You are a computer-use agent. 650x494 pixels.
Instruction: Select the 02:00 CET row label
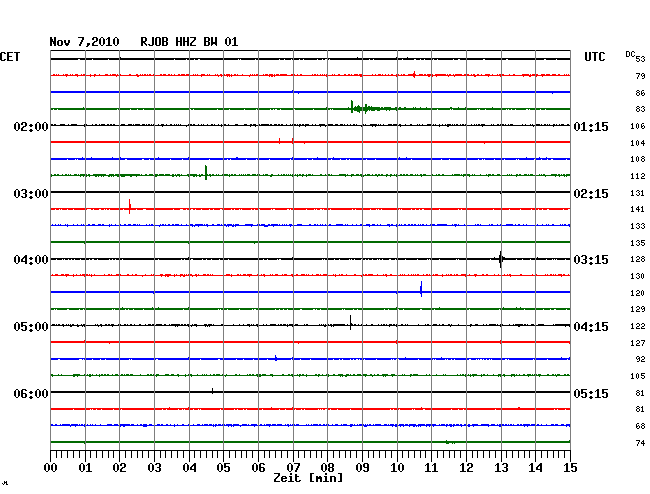(x=31, y=126)
